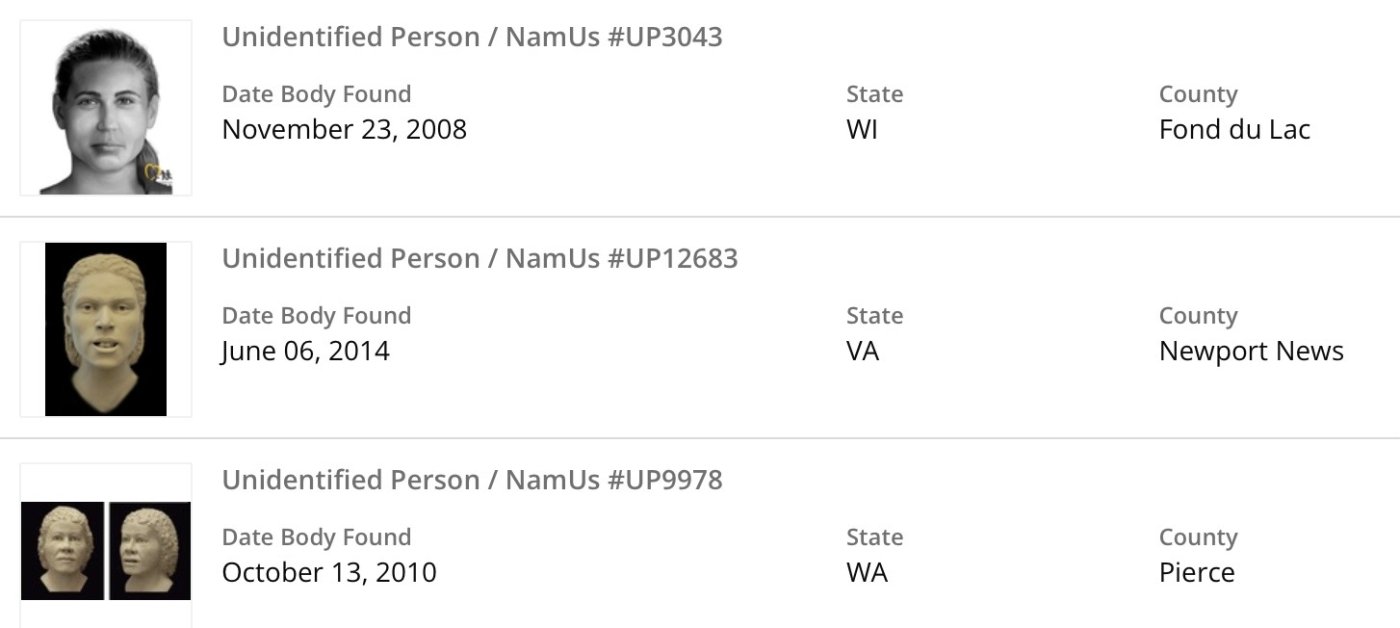1400x628 pixels.
Task: Click the Date Body Found label for UP9978
Action: [316, 537]
